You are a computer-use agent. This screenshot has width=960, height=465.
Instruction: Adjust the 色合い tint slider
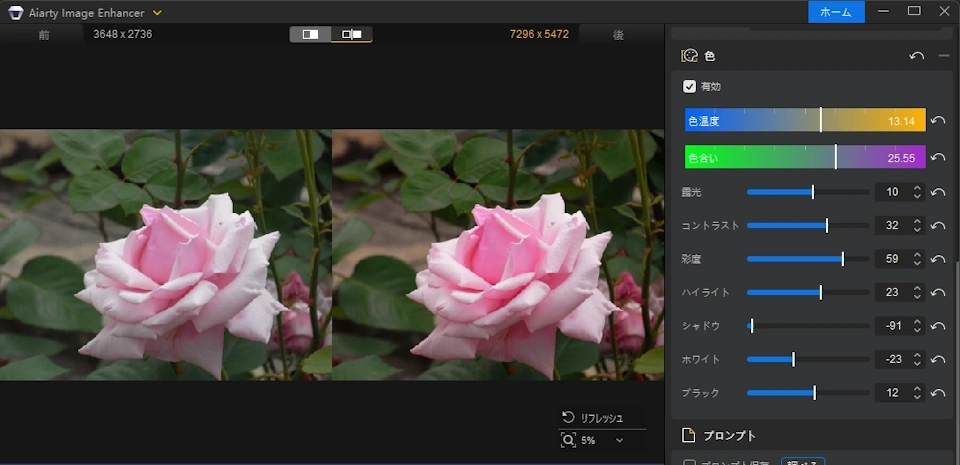point(805,157)
